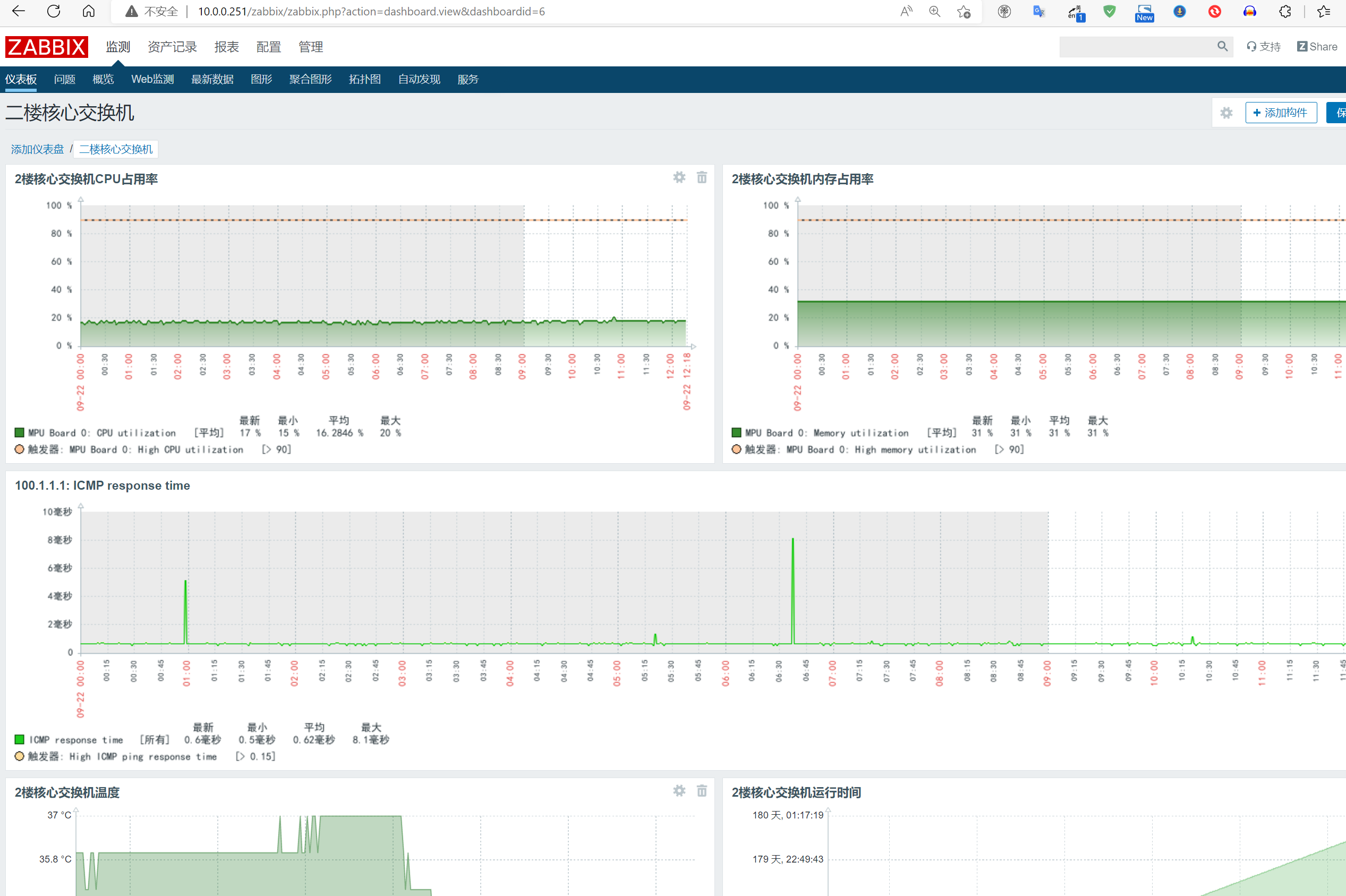Click the extension icon with badge 1
This screenshot has height=896, width=1346.
[x=1076, y=13]
